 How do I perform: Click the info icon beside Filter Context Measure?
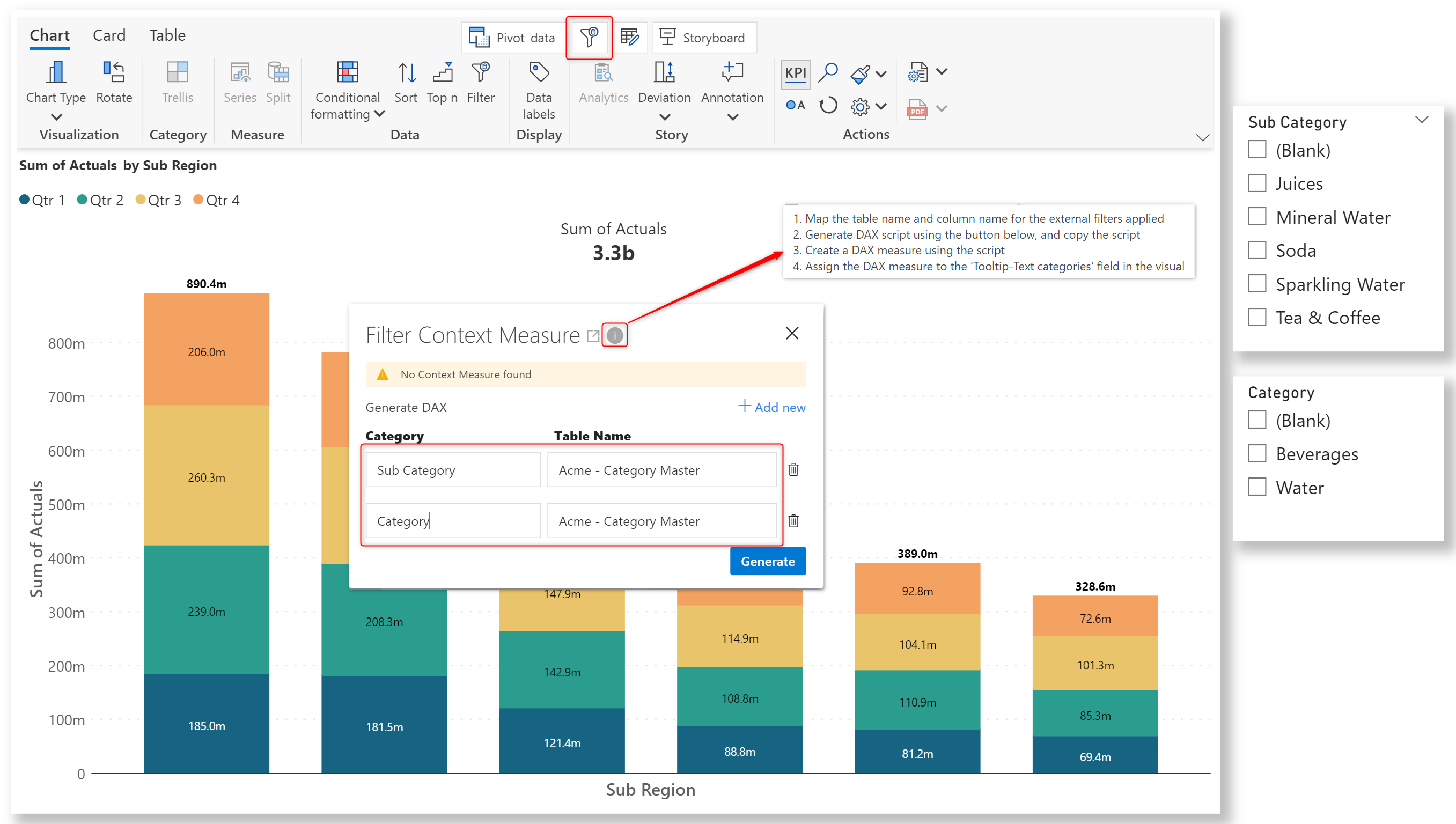coord(615,336)
